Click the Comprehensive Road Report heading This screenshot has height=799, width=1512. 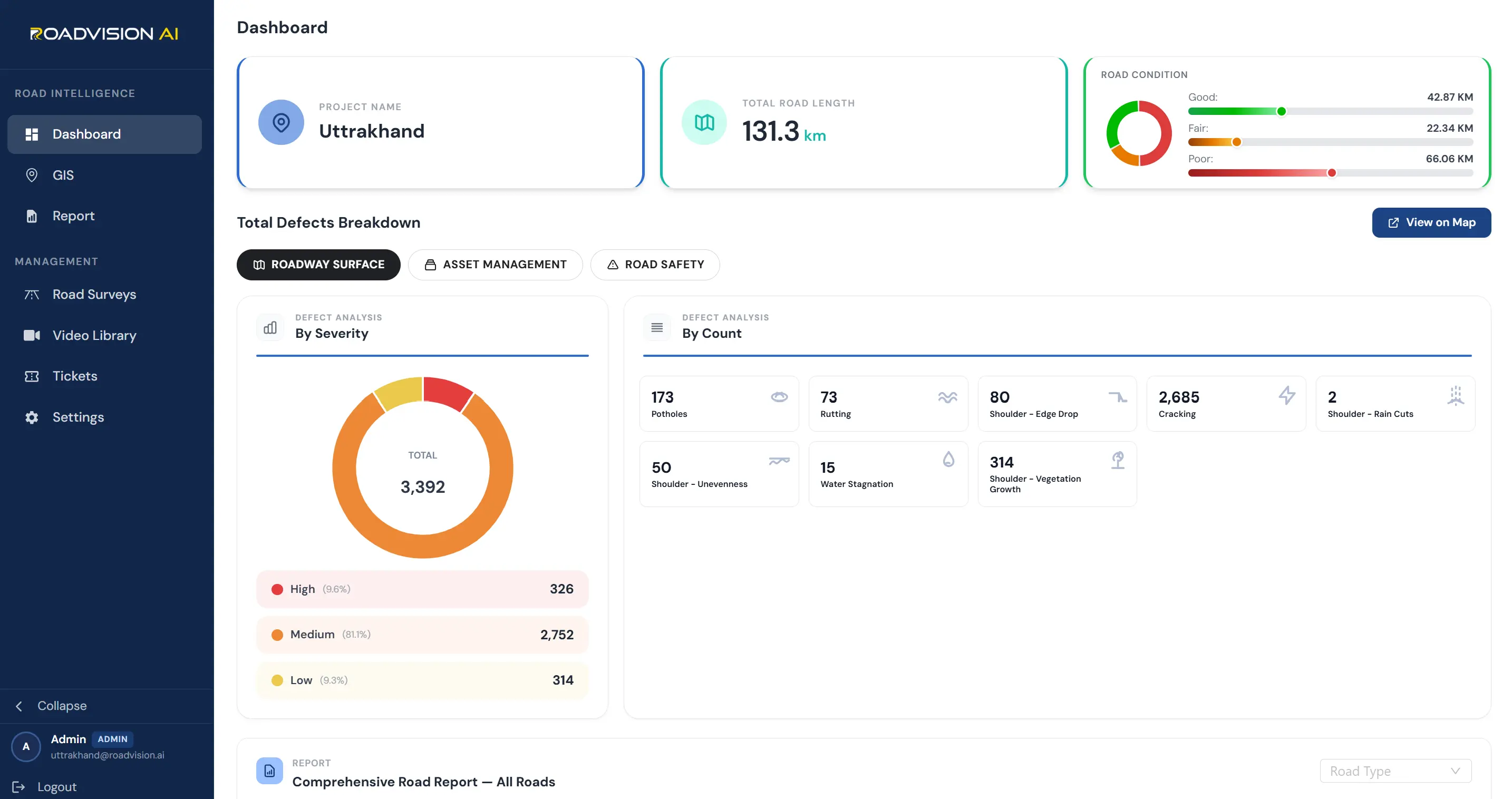424,782
